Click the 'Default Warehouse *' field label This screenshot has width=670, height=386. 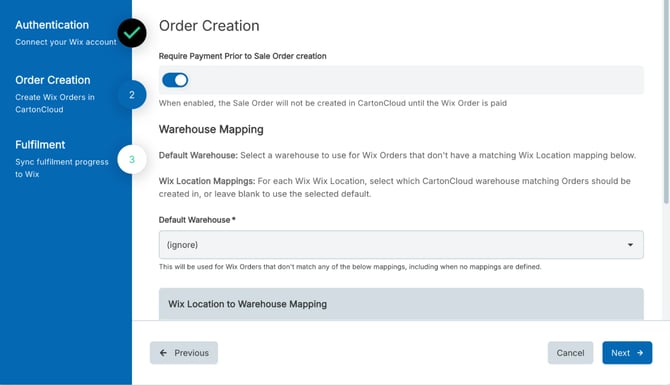(197, 220)
